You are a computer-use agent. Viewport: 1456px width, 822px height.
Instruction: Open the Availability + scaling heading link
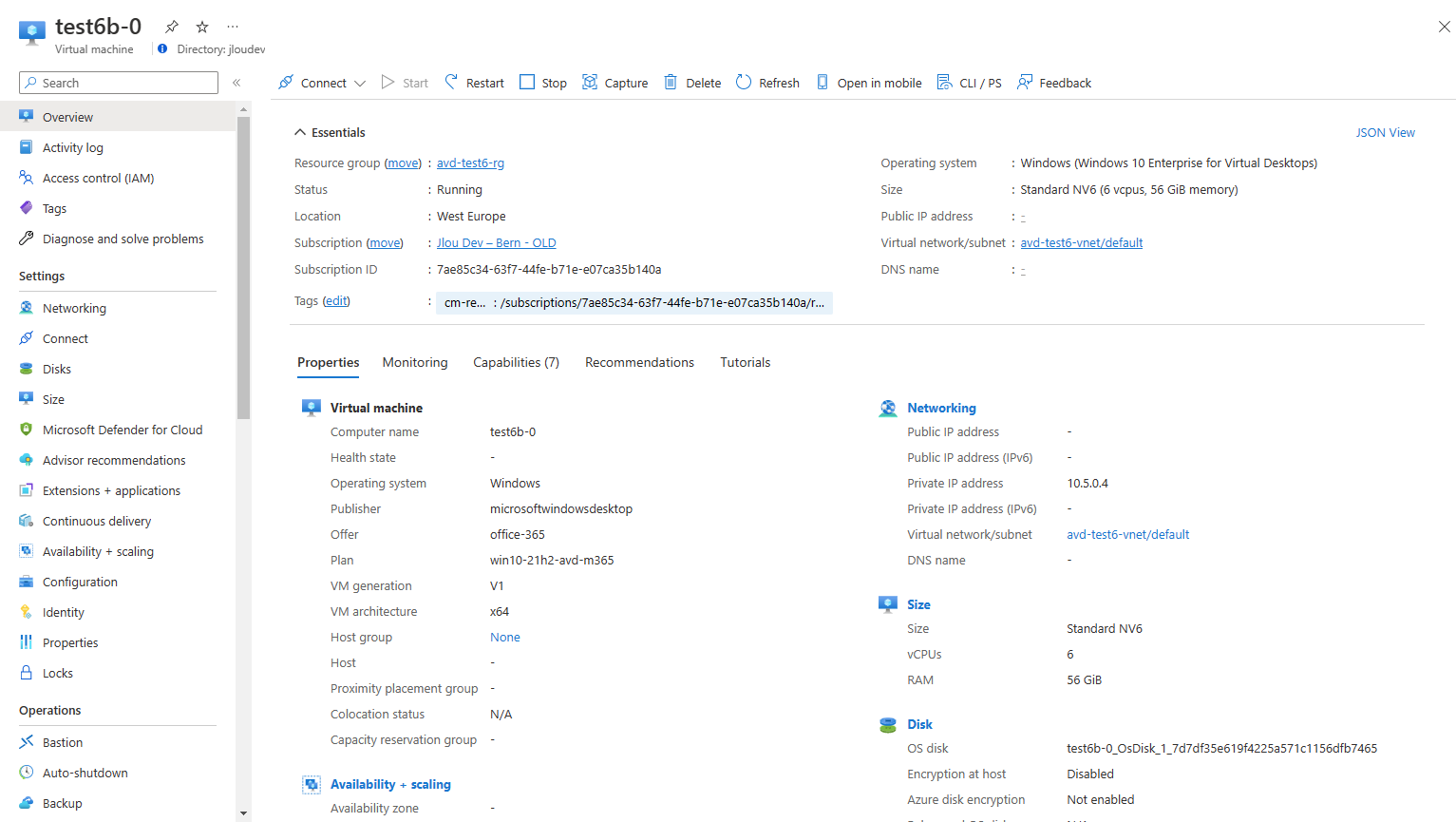(x=390, y=784)
